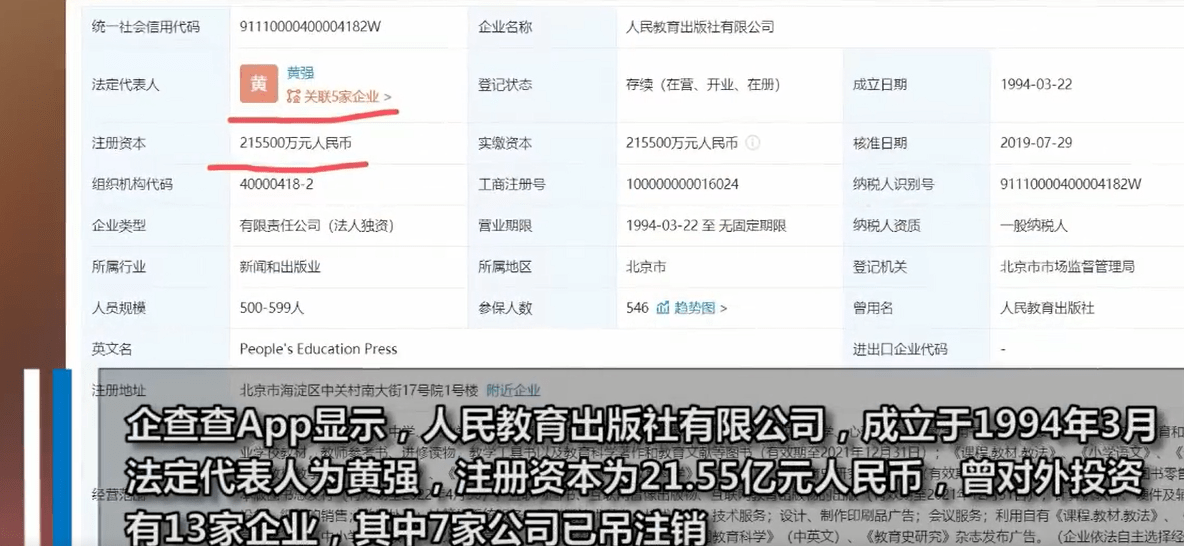Screen dimensions: 1184x546
Task: Select English name People's Education Press
Action: [x=318, y=349]
